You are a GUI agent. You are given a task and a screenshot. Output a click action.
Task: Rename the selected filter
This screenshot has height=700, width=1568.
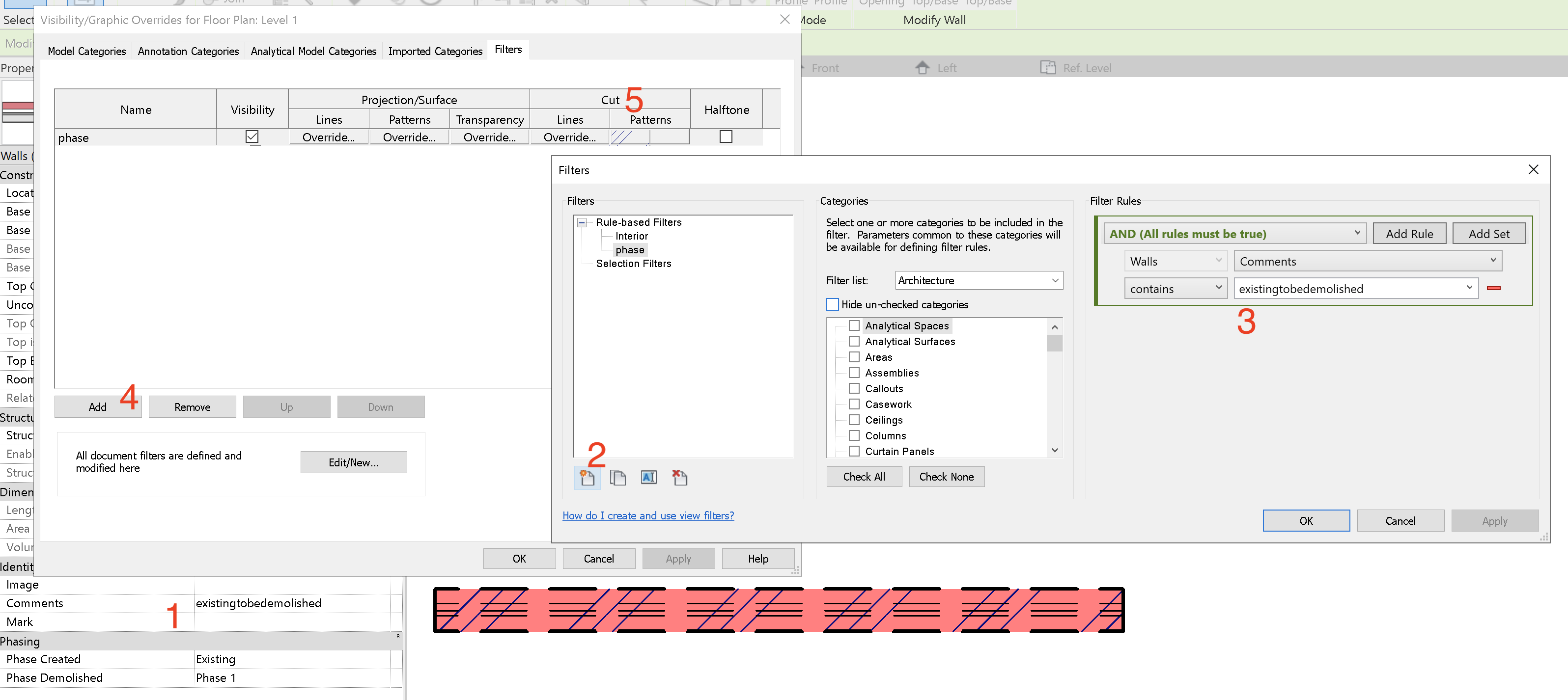tap(648, 478)
